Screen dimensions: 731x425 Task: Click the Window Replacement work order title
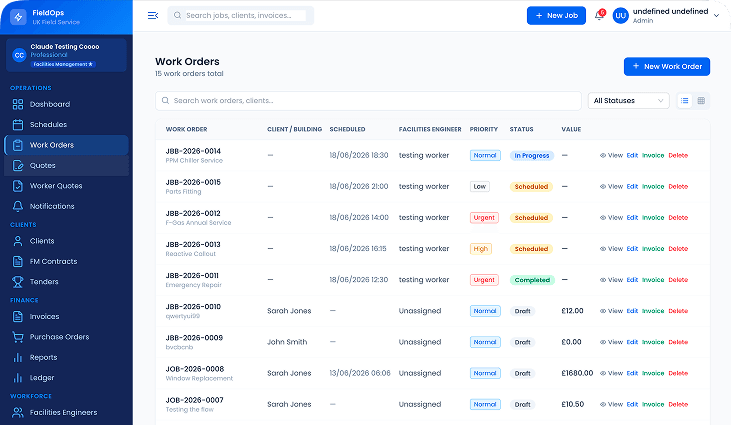click(199, 378)
